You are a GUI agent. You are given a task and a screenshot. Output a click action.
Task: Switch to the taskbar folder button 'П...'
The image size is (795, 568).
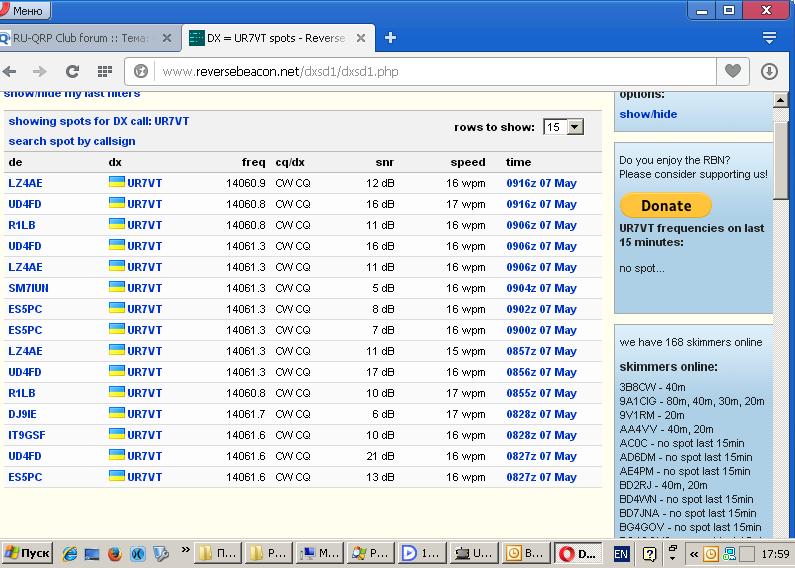[218, 553]
